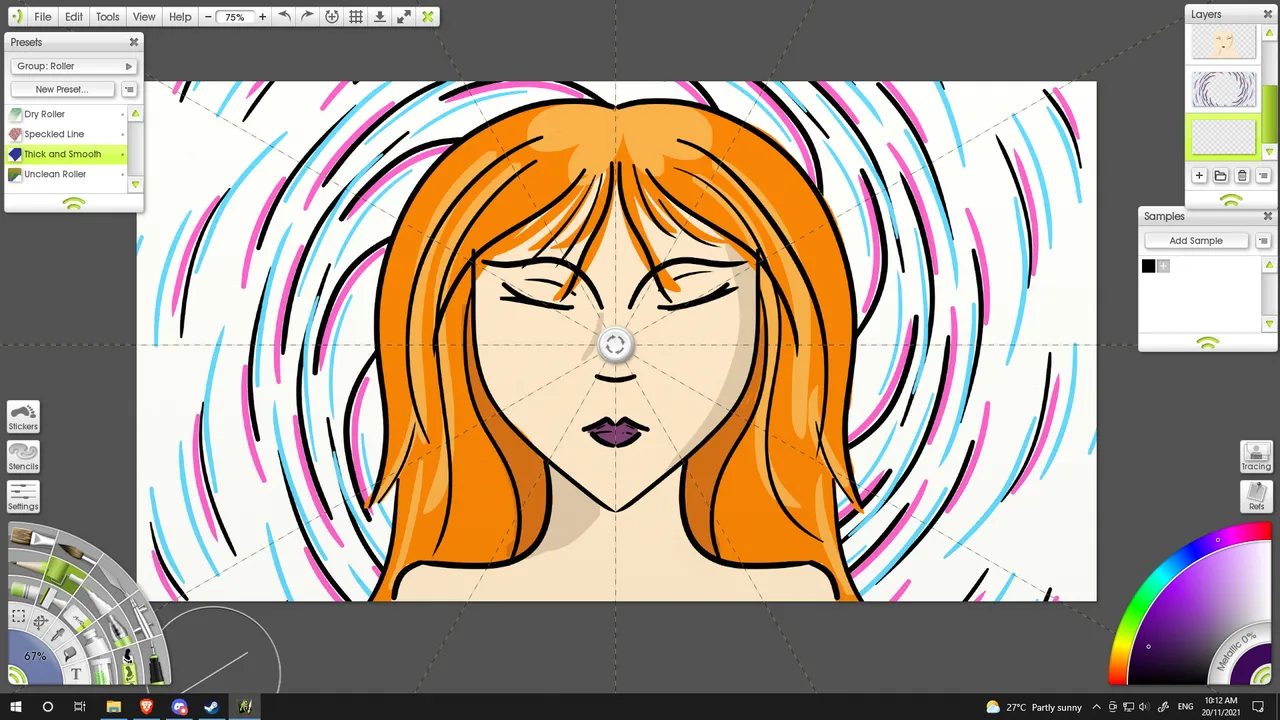Open the Refs reference images panel

[x=1256, y=497]
